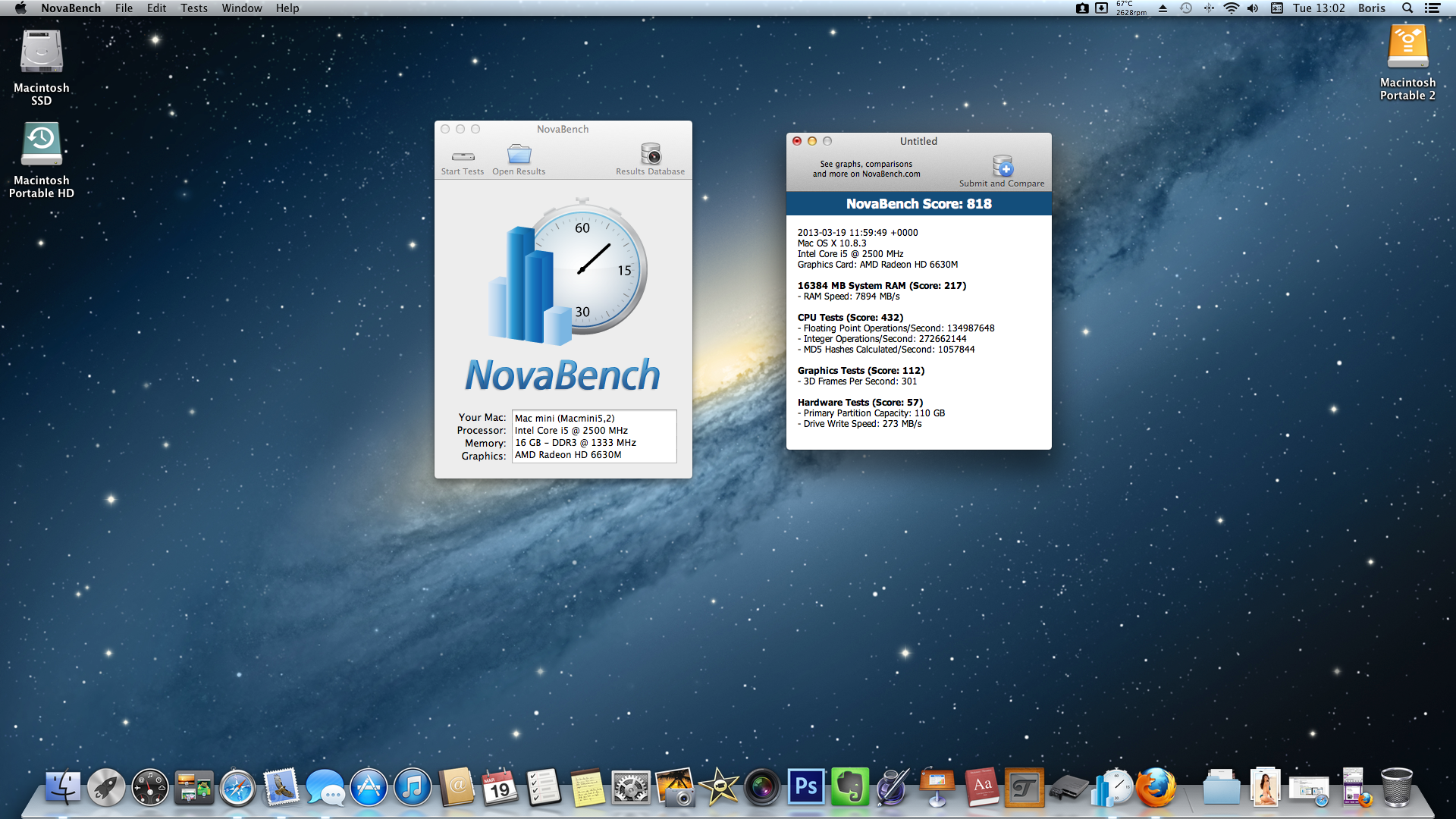Open the Tests menu

[x=194, y=8]
